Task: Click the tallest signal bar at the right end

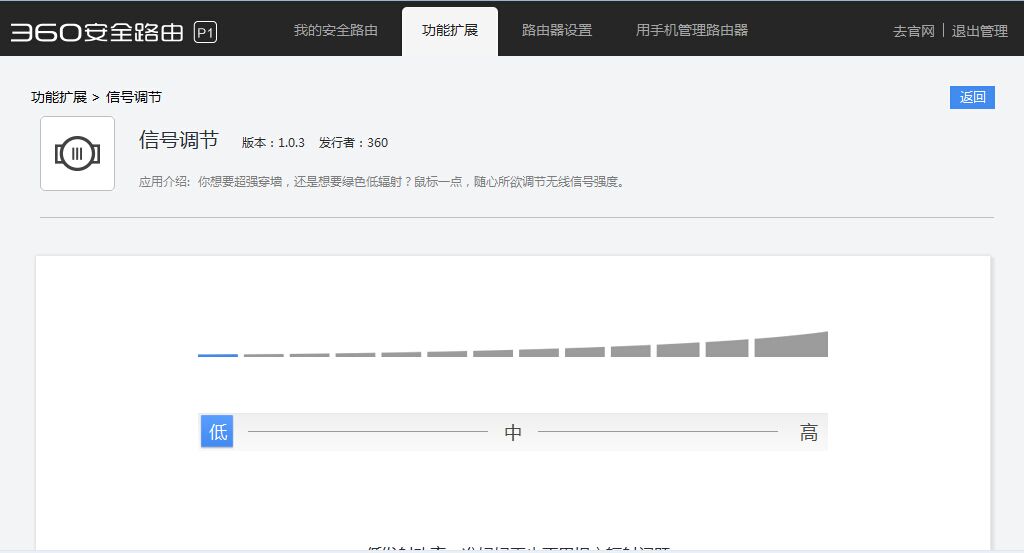Action: click(791, 344)
